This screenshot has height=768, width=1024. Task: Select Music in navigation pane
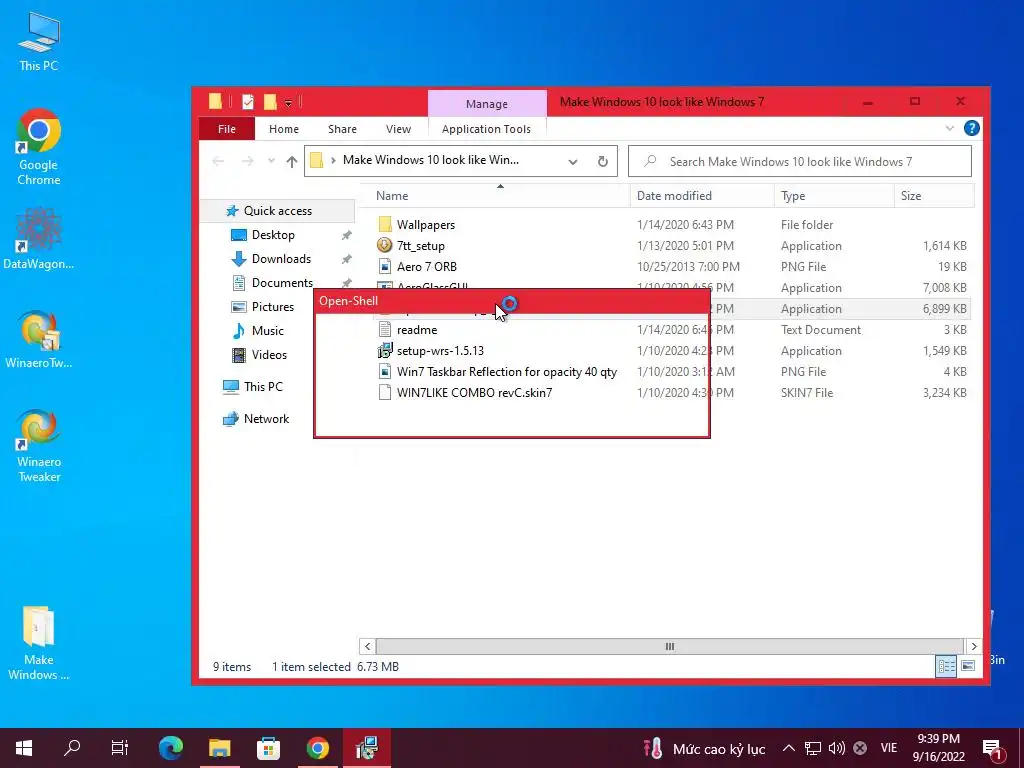[x=268, y=331]
